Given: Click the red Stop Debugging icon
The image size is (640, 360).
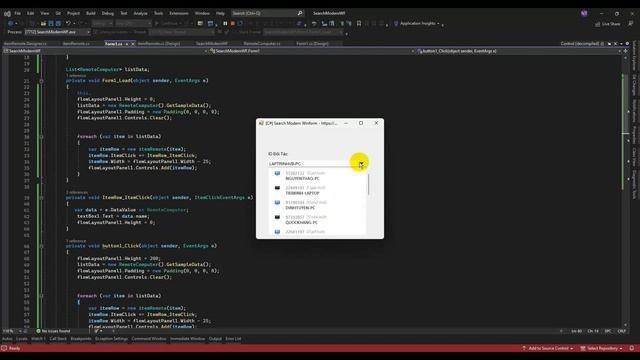Looking at the screenshot, I should [233, 24].
